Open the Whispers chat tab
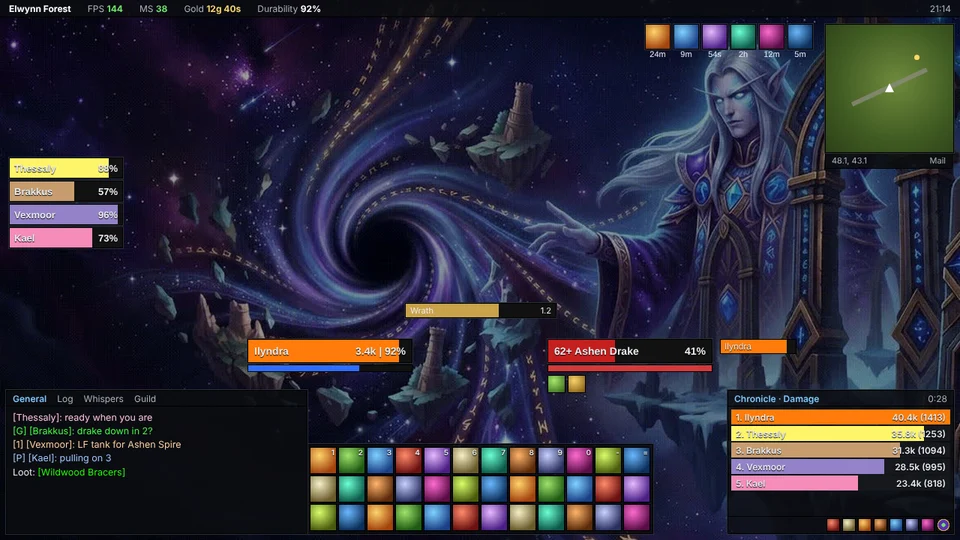Image resolution: width=960 pixels, height=540 pixels. (x=103, y=399)
